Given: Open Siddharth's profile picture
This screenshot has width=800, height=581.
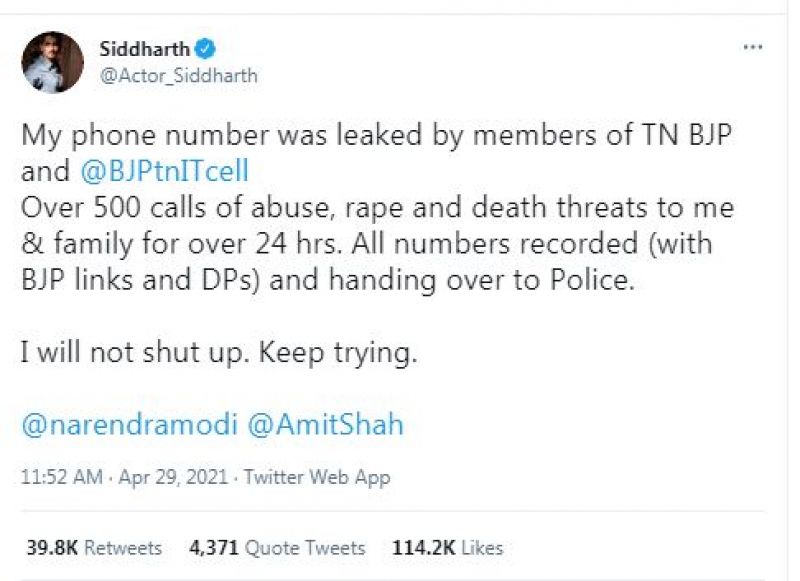Looking at the screenshot, I should coord(53,62).
